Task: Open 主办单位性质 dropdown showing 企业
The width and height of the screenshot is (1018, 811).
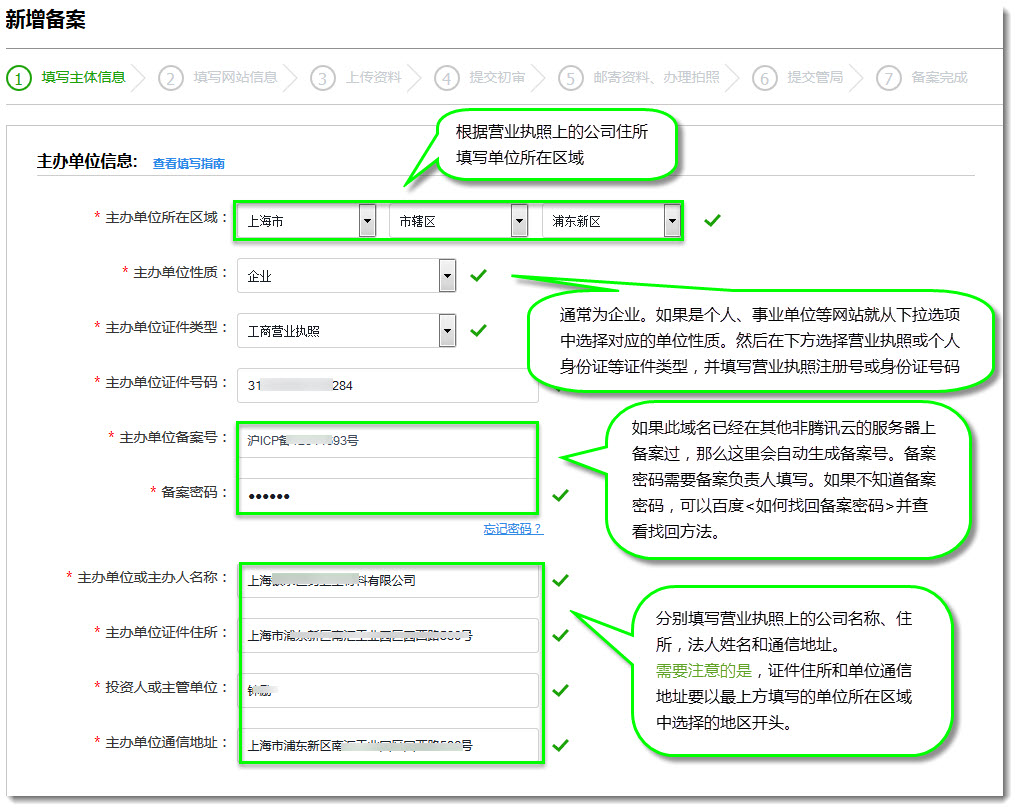Action: (x=447, y=276)
